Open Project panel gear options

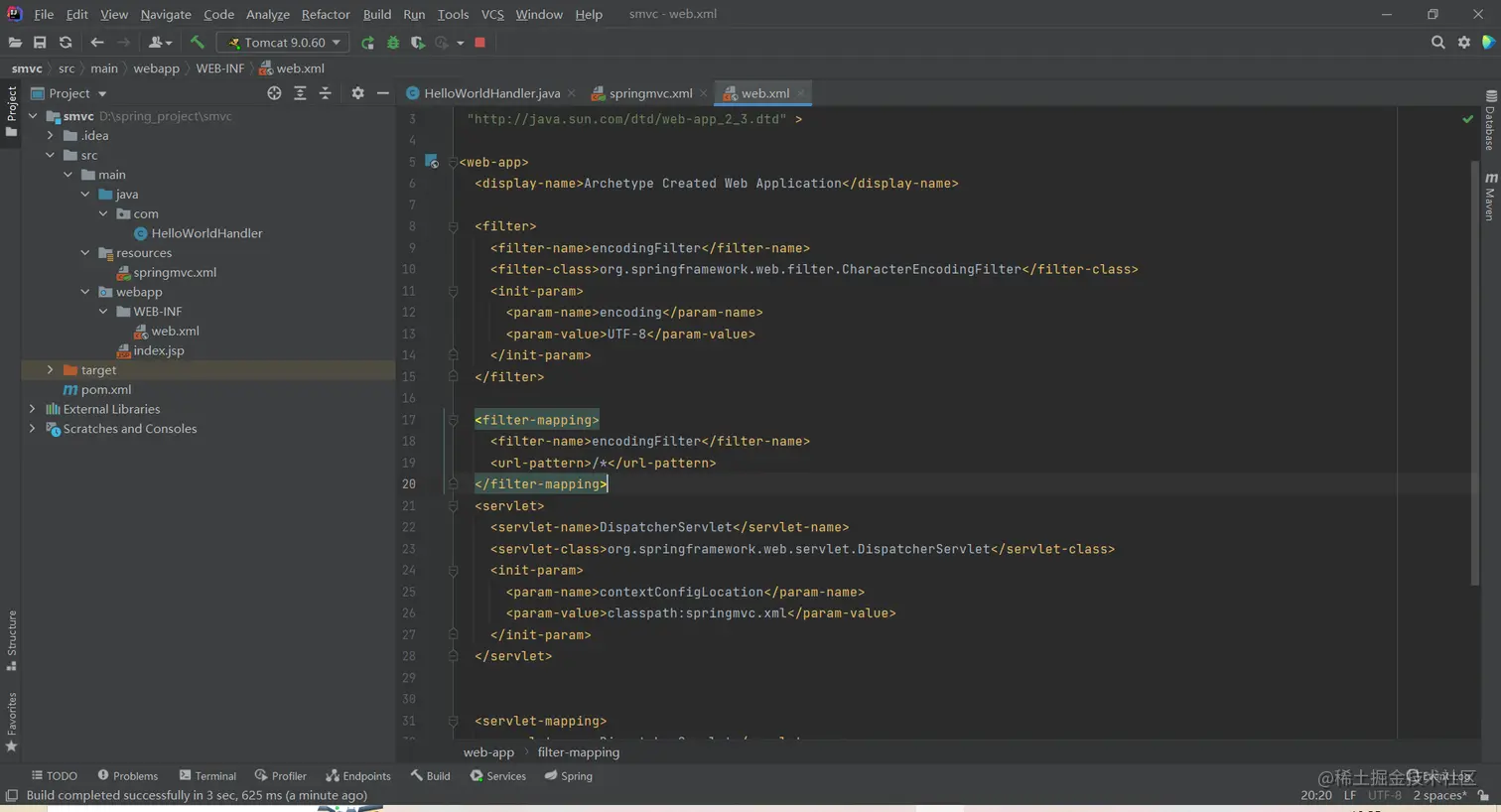357,93
